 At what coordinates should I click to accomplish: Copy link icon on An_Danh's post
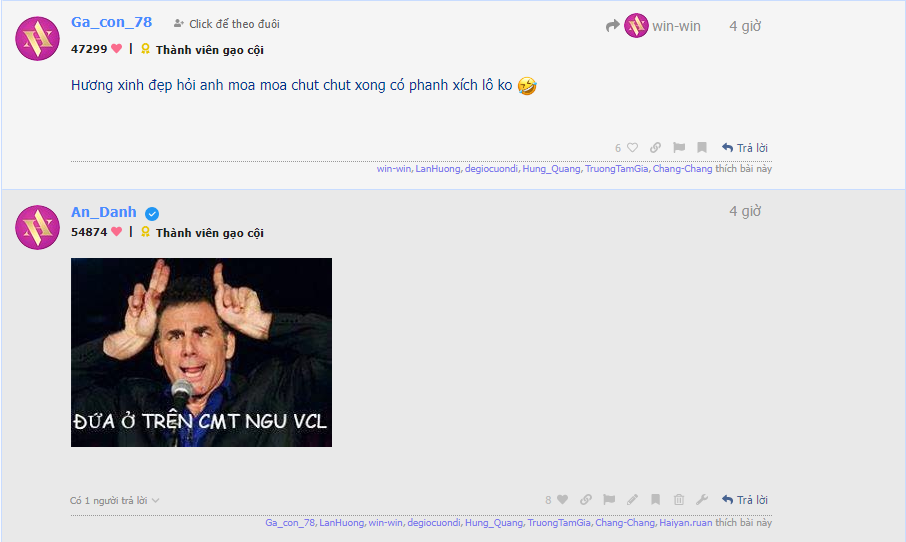point(586,500)
